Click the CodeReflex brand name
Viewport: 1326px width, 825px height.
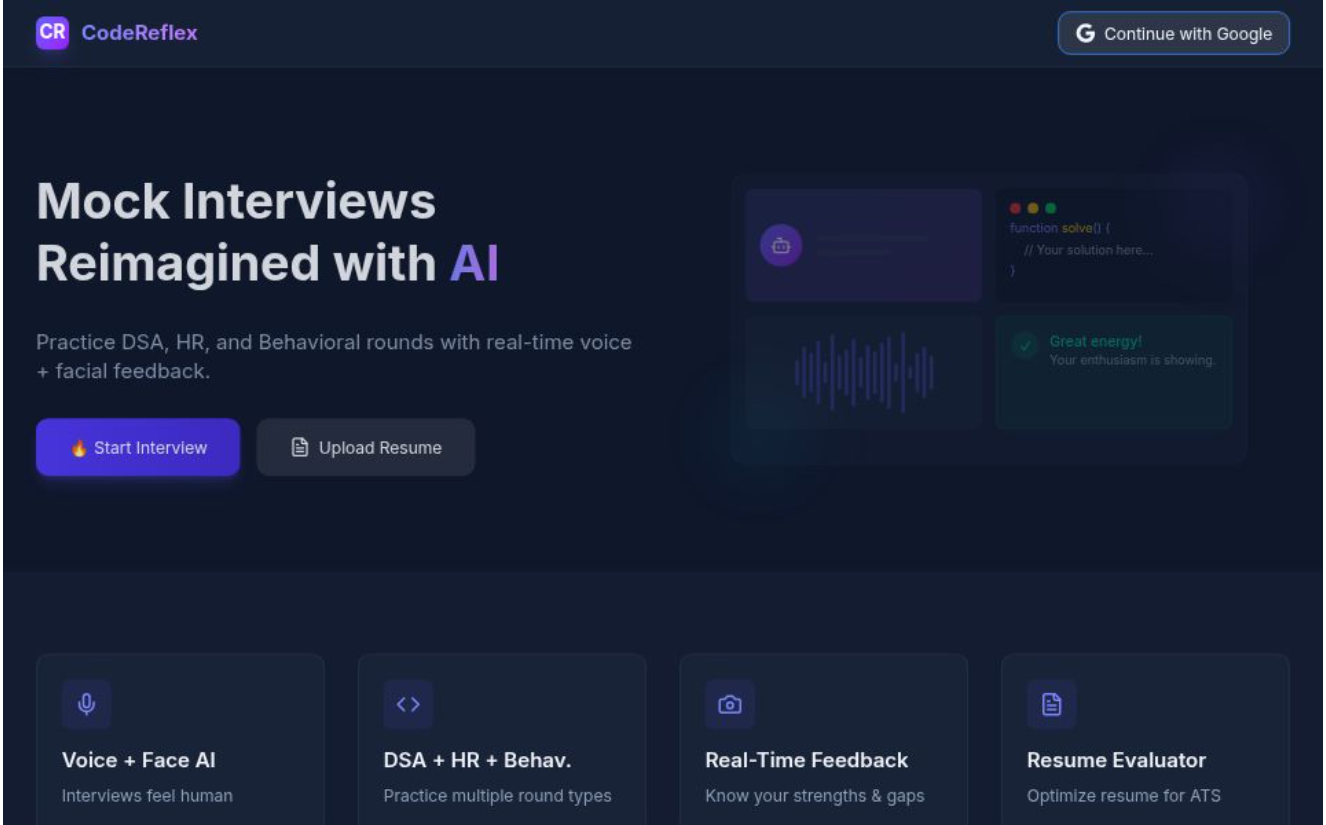pyautogui.click(x=139, y=32)
